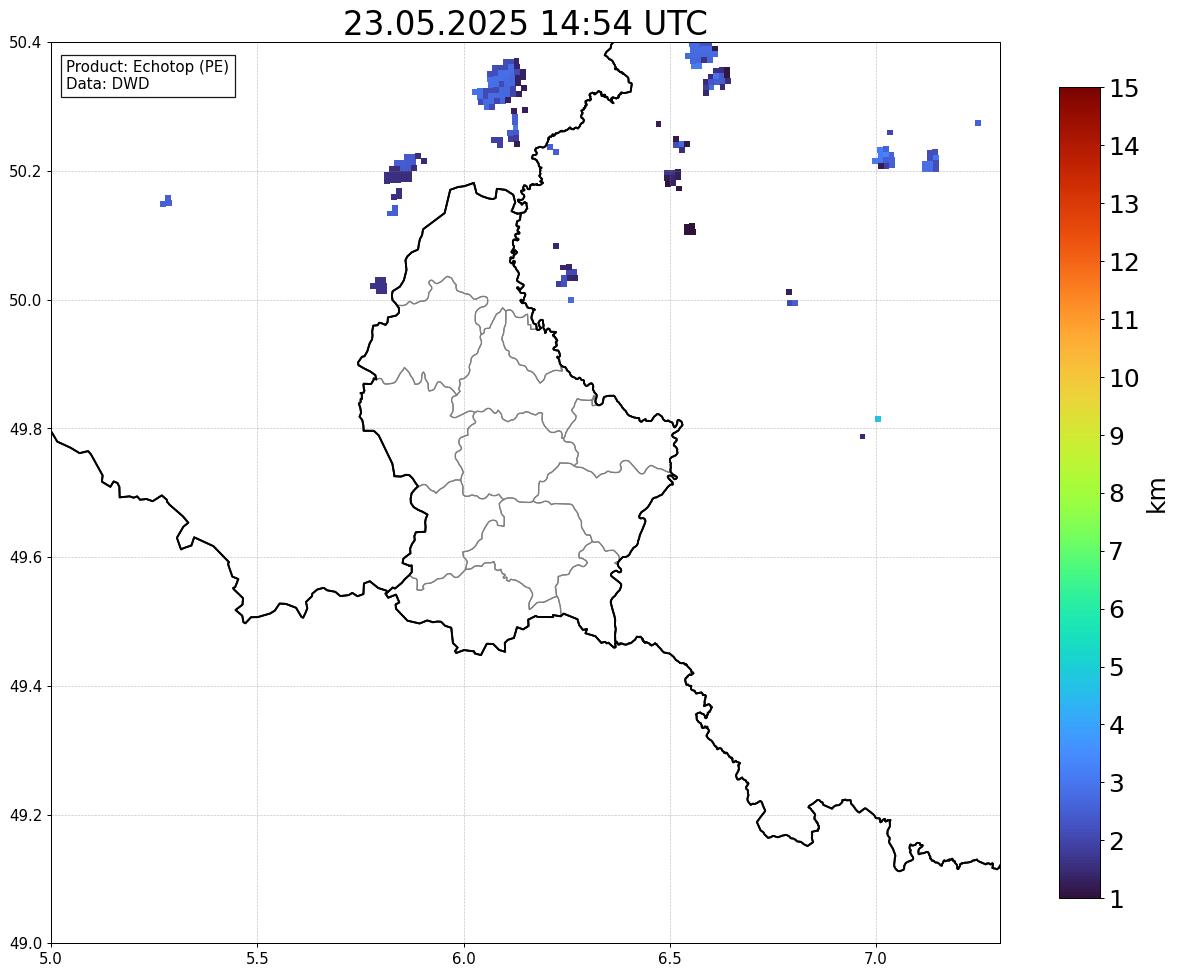Click the colorbar label '2'
Screen dimensions: 1178x976
click(1117, 841)
